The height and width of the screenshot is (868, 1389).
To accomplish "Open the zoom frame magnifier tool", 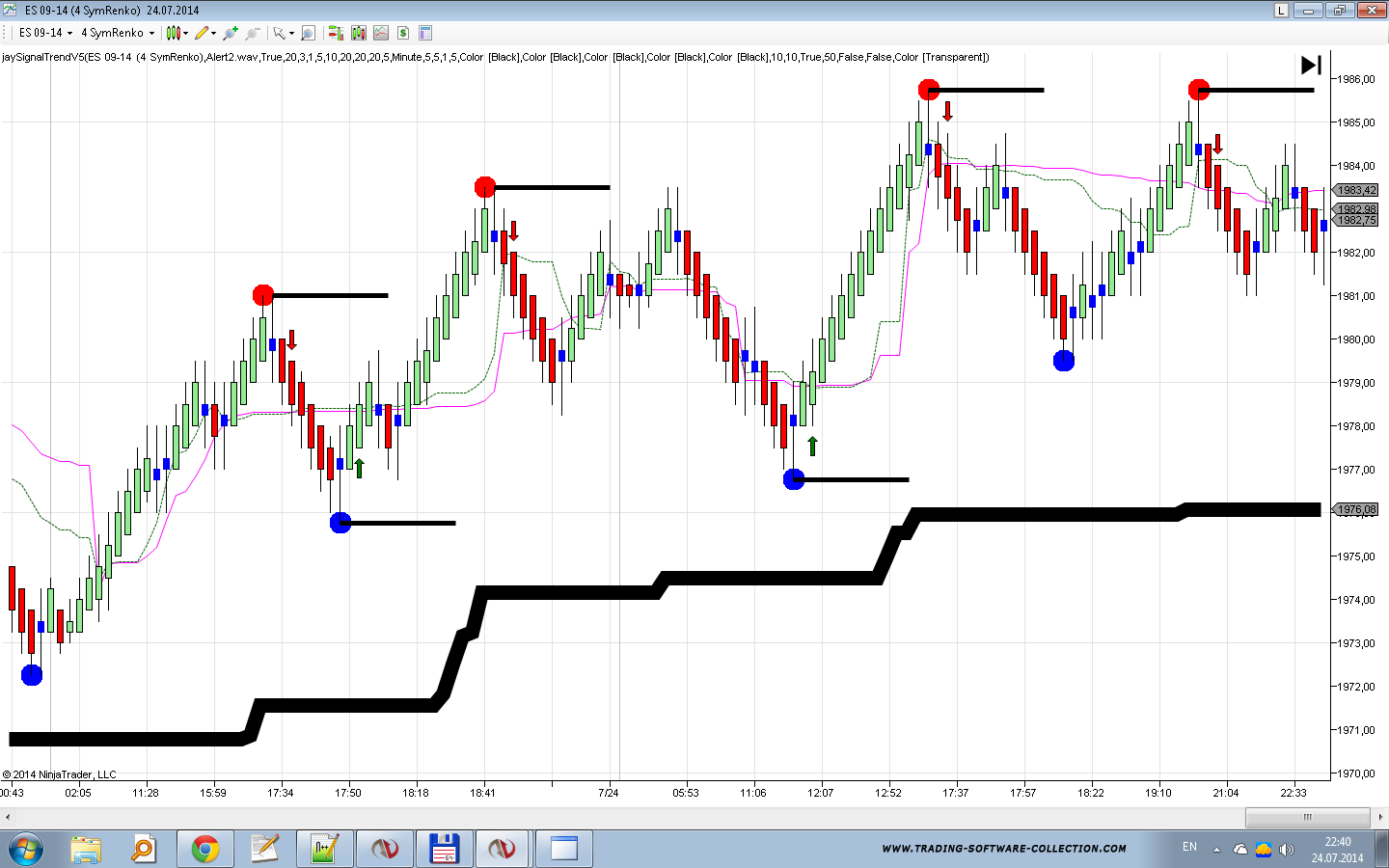I will coord(308,33).
